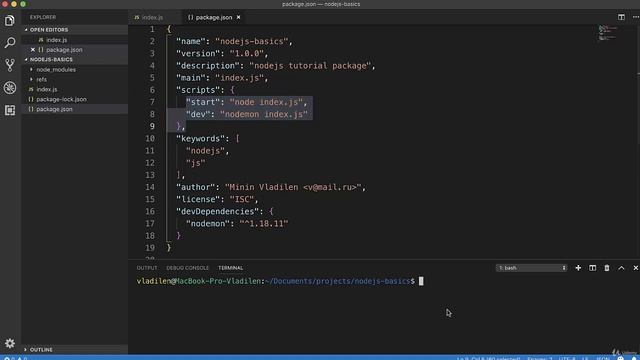This screenshot has height=360, width=640.
Task: Click the "version": "1.0.0" line
Action: pos(222,53)
